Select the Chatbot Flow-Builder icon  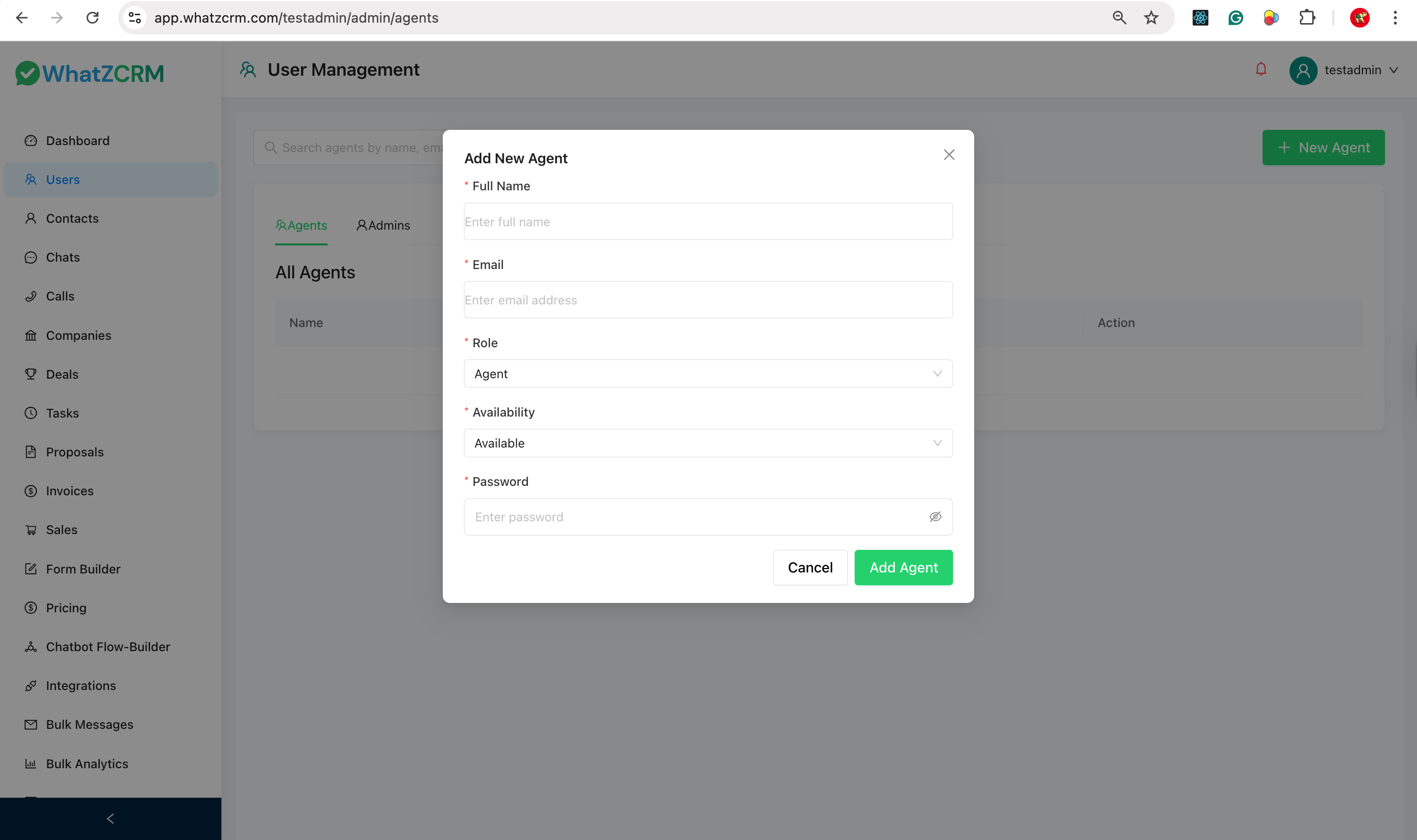[31, 646]
